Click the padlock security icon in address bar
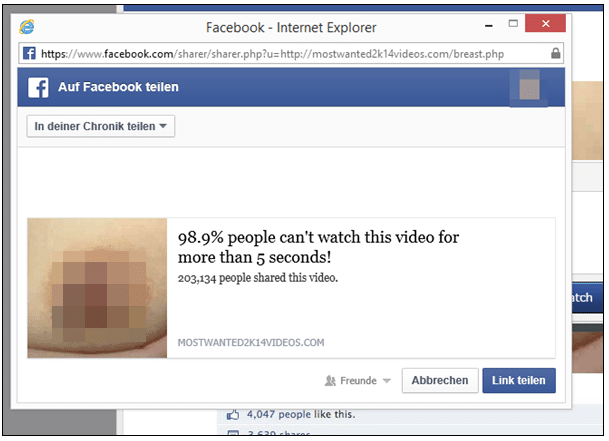Viewport: 609px width, 441px height. click(x=555, y=53)
